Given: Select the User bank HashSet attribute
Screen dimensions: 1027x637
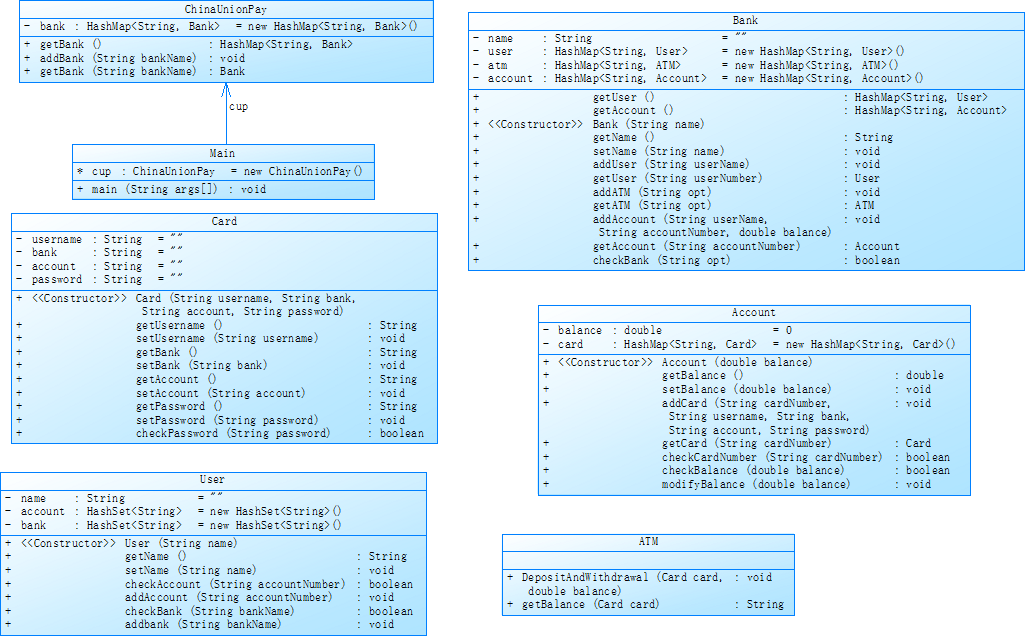Looking at the screenshot, I should point(174,525).
